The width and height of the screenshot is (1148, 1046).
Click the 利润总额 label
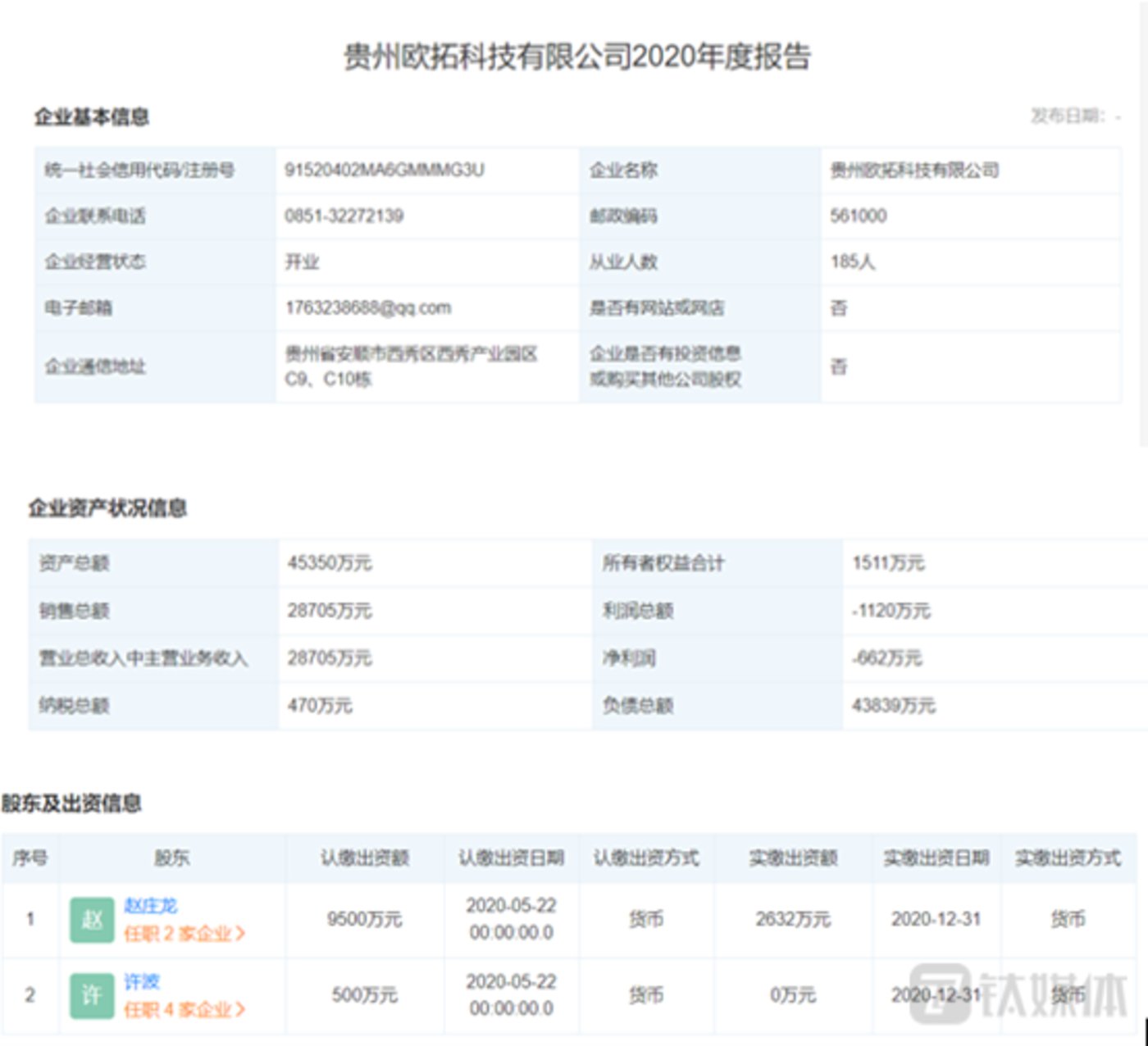click(637, 611)
